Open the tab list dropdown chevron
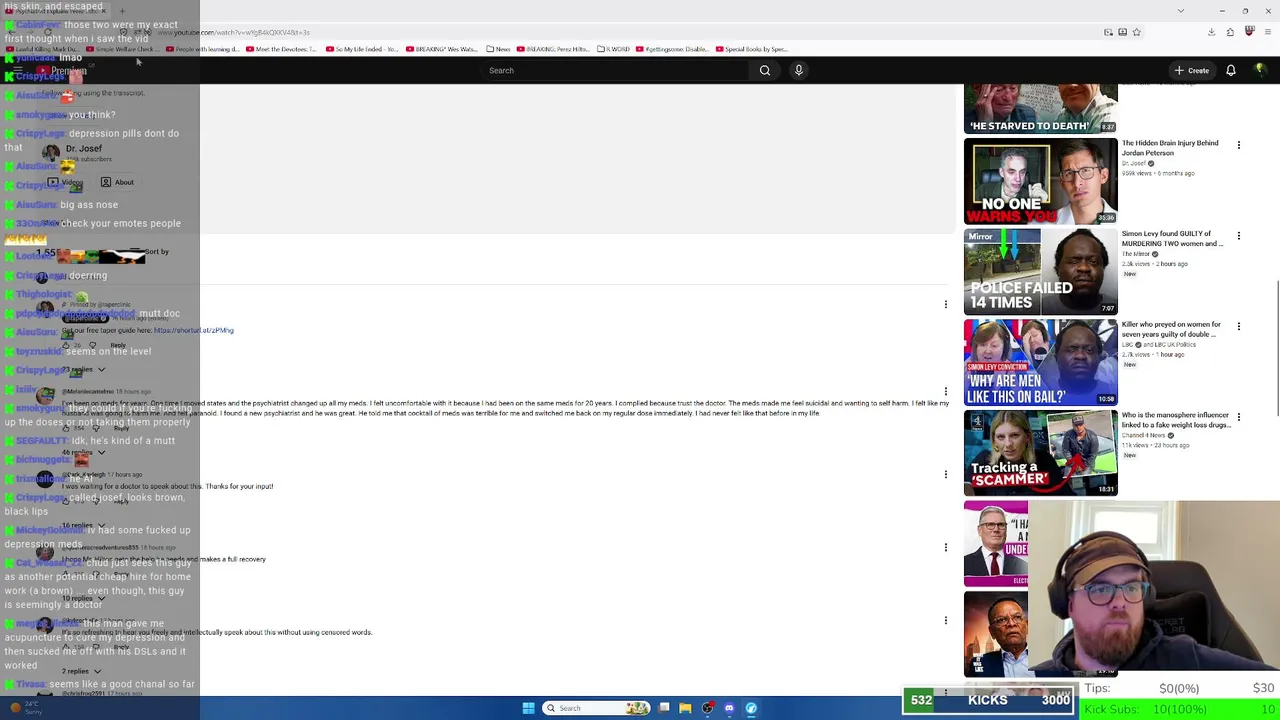The height and width of the screenshot is (720, 1280). coord(1181,11)
